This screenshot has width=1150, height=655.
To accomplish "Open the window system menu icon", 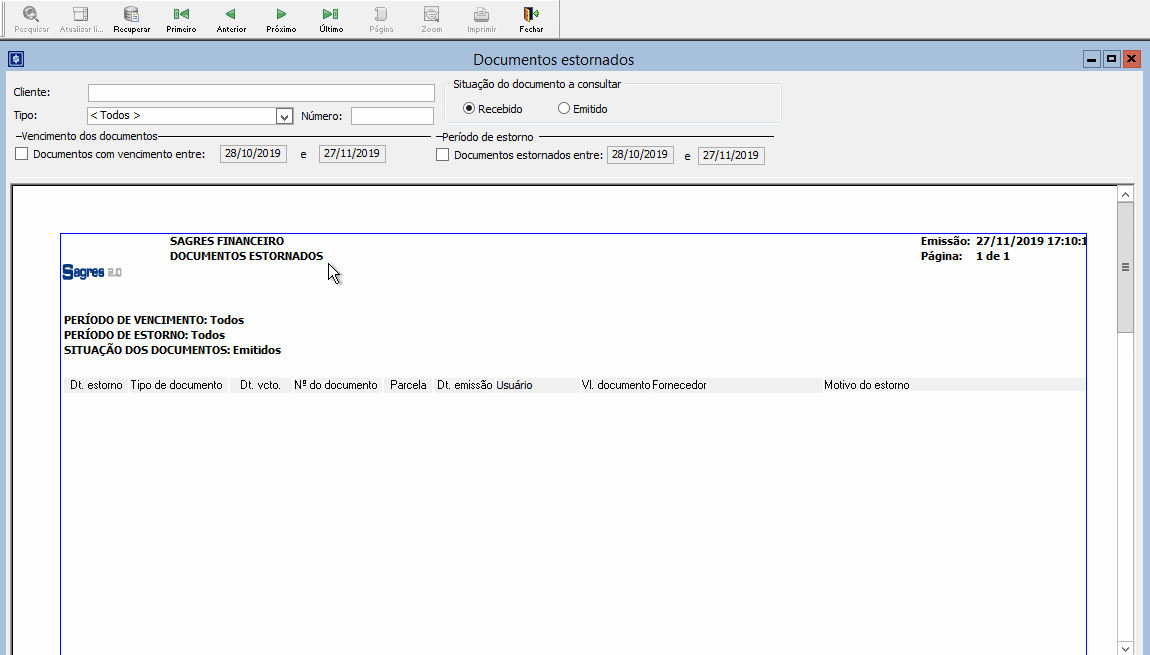I will 15,60.
